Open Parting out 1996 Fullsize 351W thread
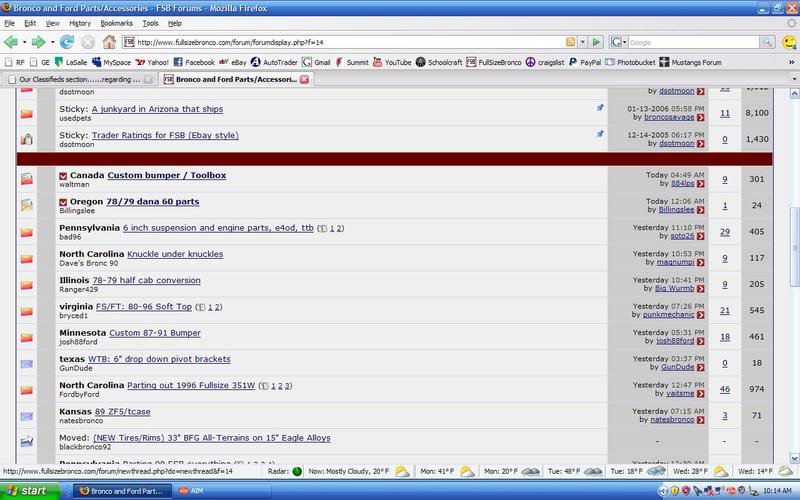Image resolution: width=800 pixels, height=500 pixels. pyautogui.click(x=191, y=386)
